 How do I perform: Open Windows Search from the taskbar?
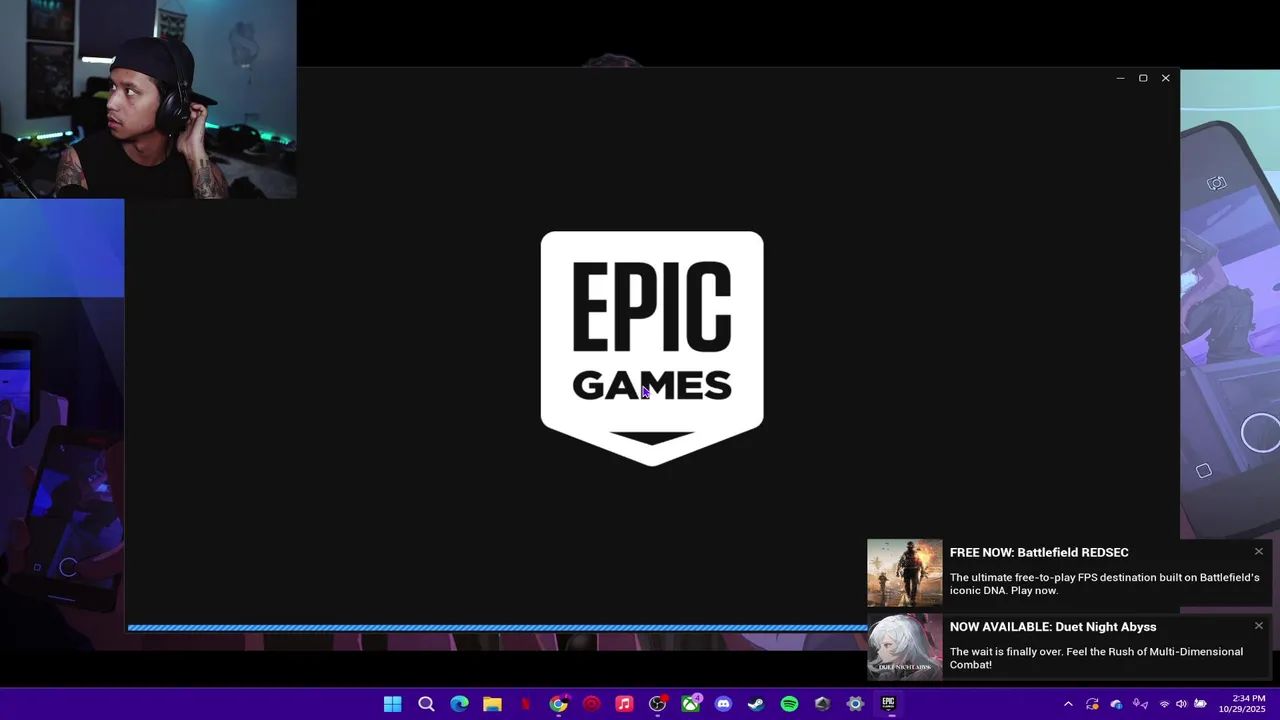point(426,704)
